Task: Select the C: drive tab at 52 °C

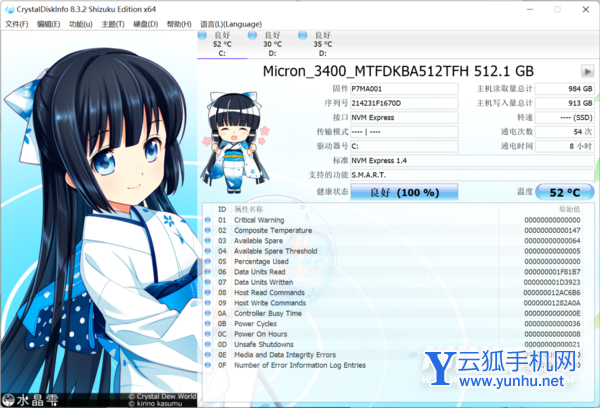Action: coord(222,44)
